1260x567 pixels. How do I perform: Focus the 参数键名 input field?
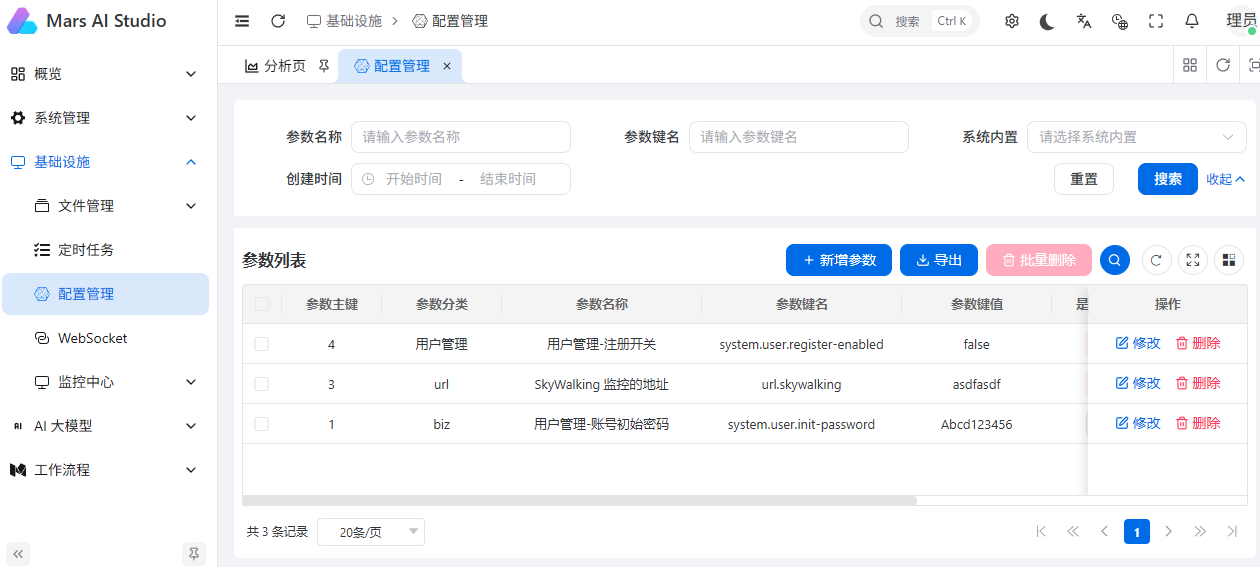click(799, 137)
